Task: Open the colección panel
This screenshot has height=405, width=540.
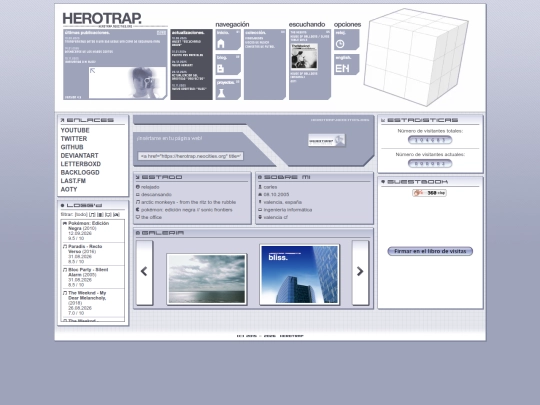Action: pos(265,64)
